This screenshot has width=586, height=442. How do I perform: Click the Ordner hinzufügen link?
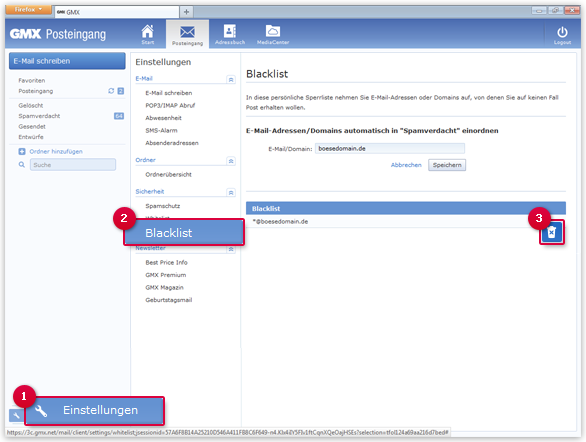56,151
